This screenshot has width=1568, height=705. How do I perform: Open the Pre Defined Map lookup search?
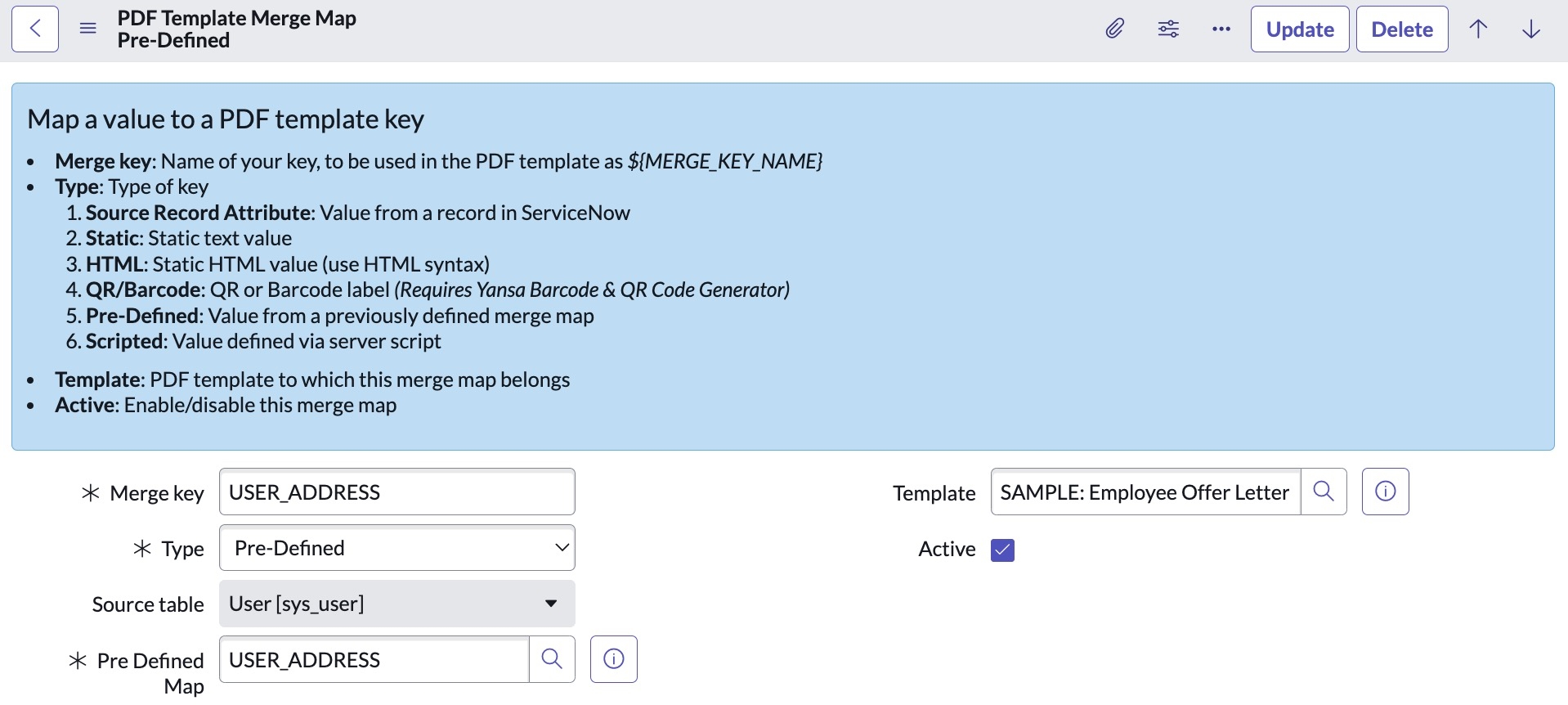click(x=552, y=659)
